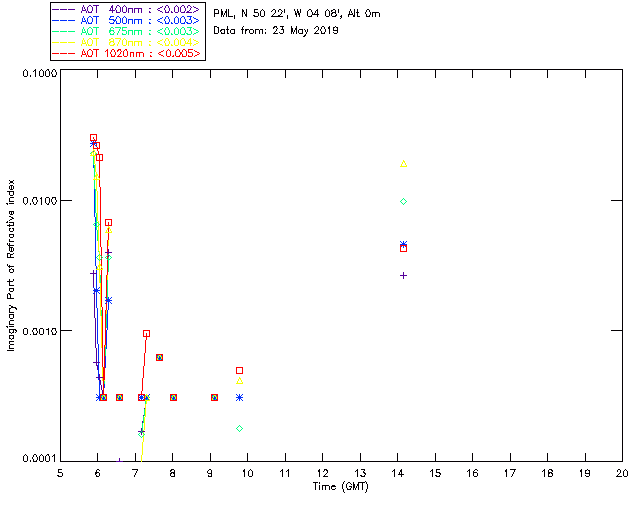Click the AOT 1020nm legend entry
The image size is (640, 512).
127,53
